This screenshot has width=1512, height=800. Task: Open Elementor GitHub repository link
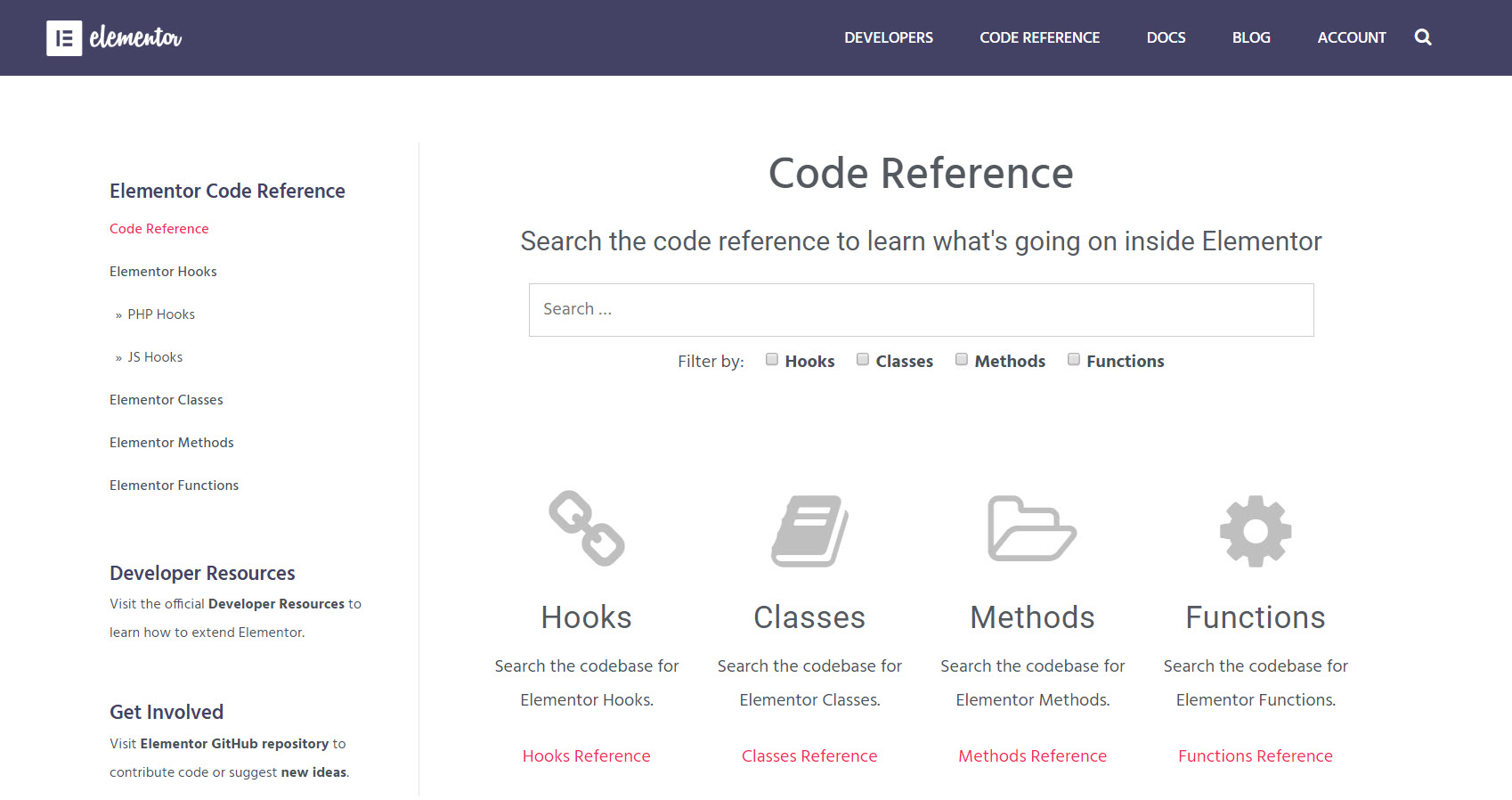click(235, 744)
